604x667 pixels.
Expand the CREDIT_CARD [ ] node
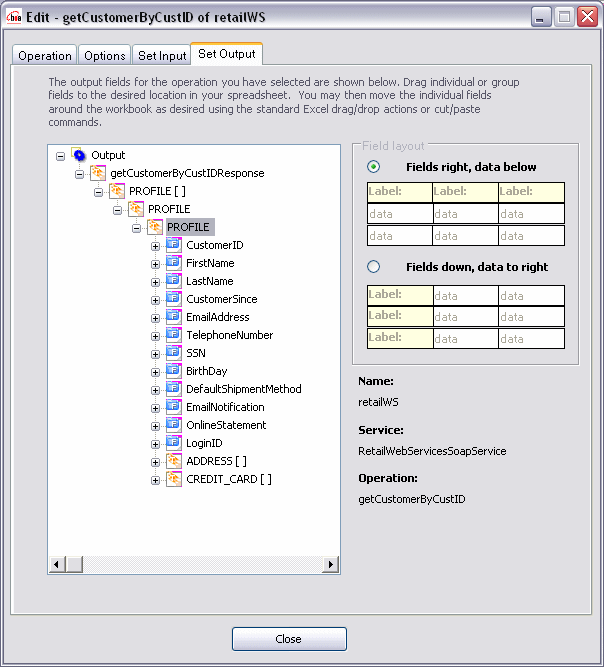click(x=155, y=480)
